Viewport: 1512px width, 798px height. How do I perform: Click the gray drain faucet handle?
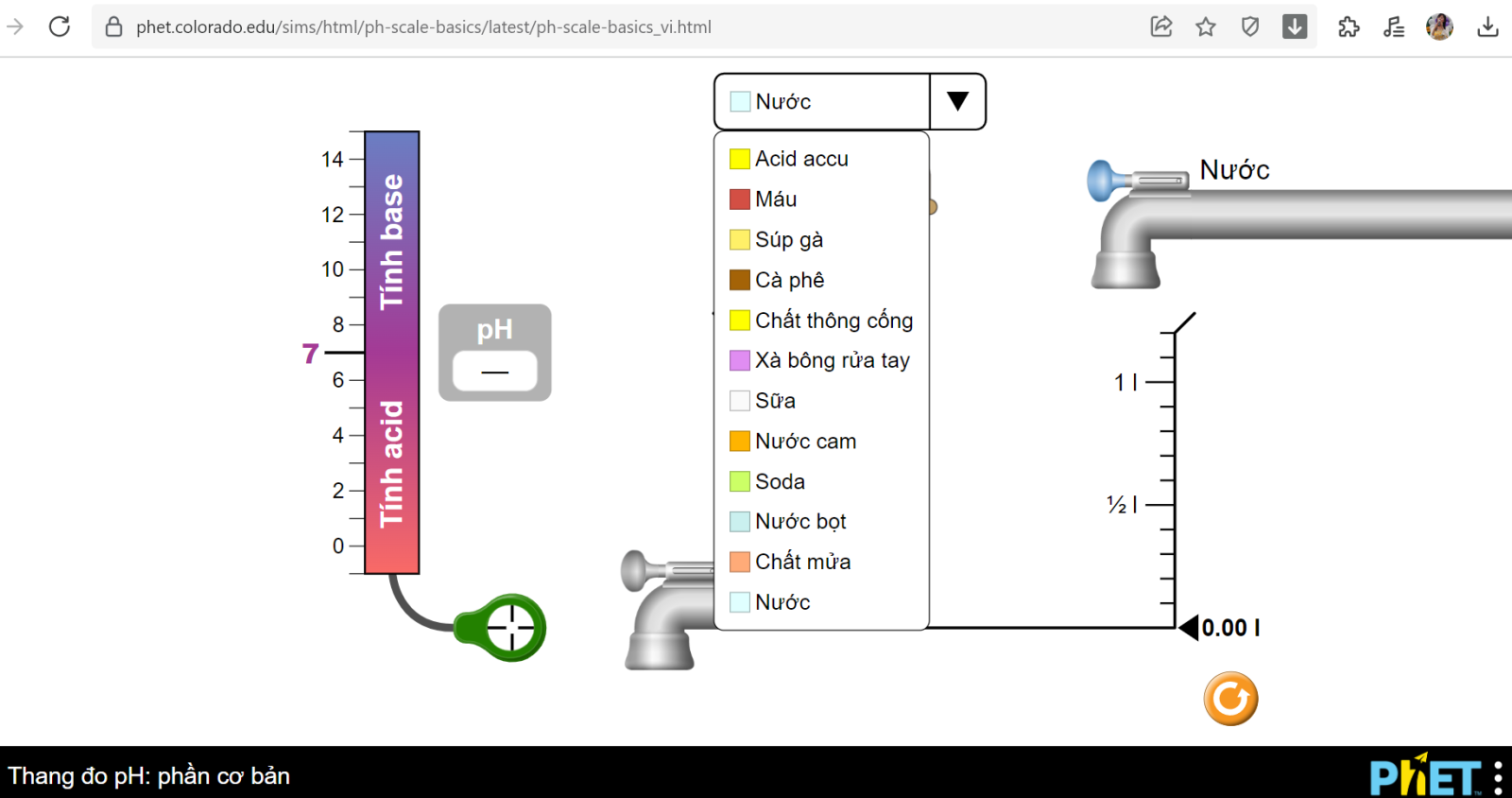(635, 572)
